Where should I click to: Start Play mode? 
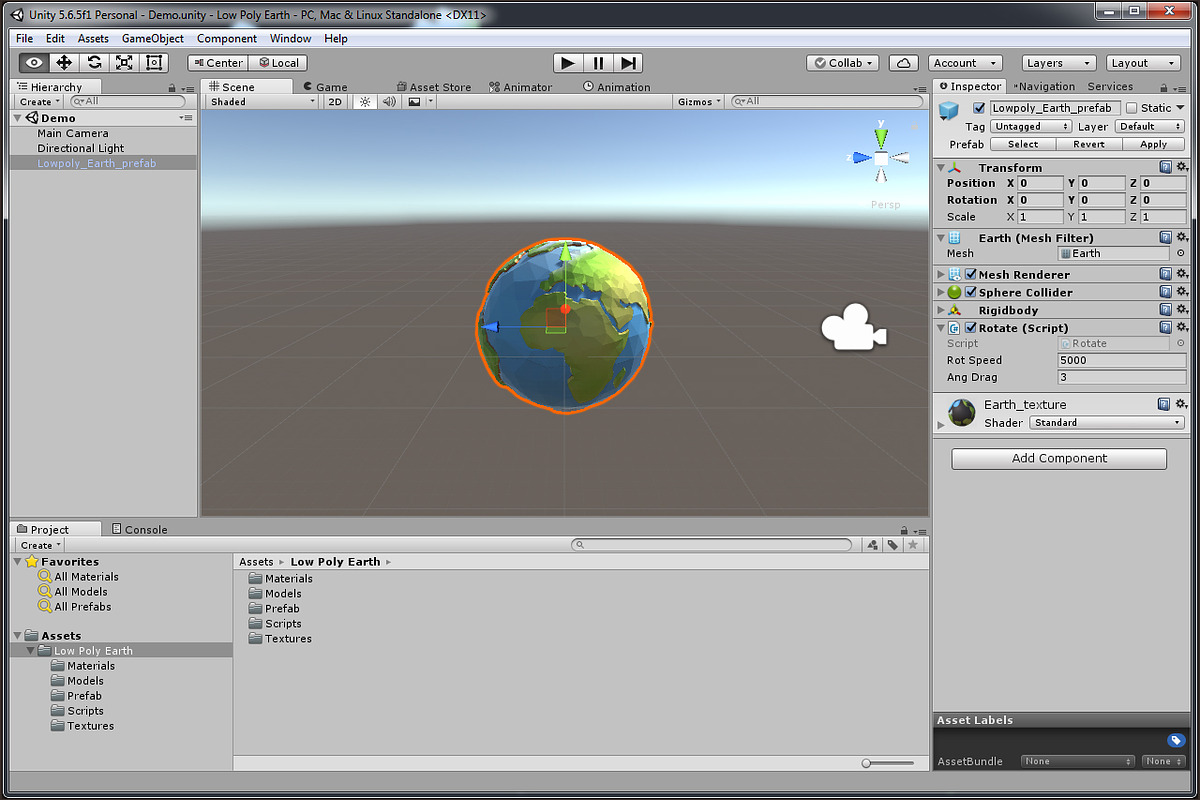click(567, 63)
